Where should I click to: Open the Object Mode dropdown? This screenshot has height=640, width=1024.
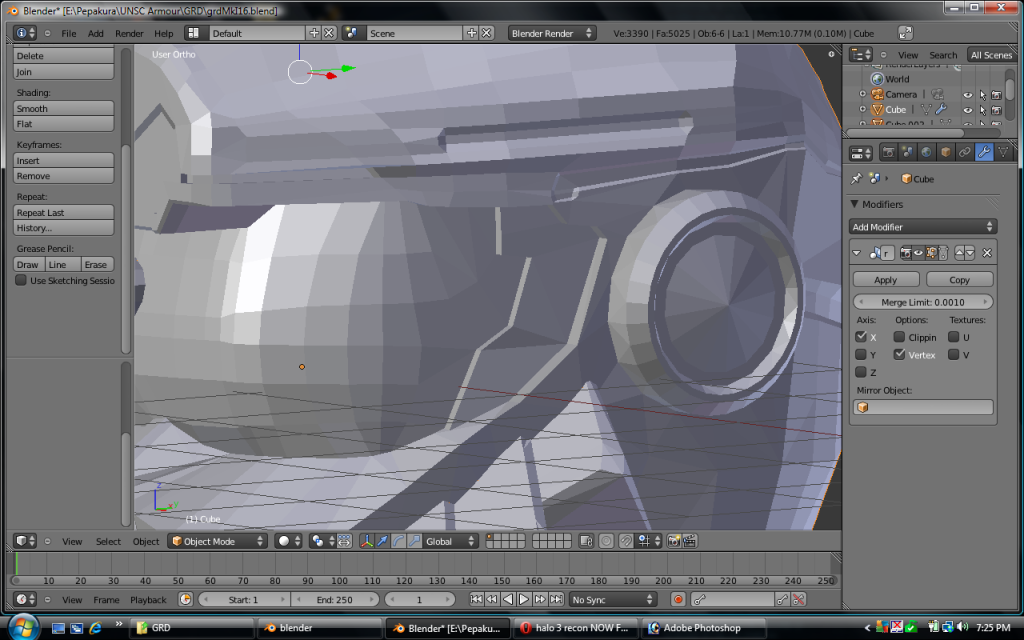coord(217,541)
